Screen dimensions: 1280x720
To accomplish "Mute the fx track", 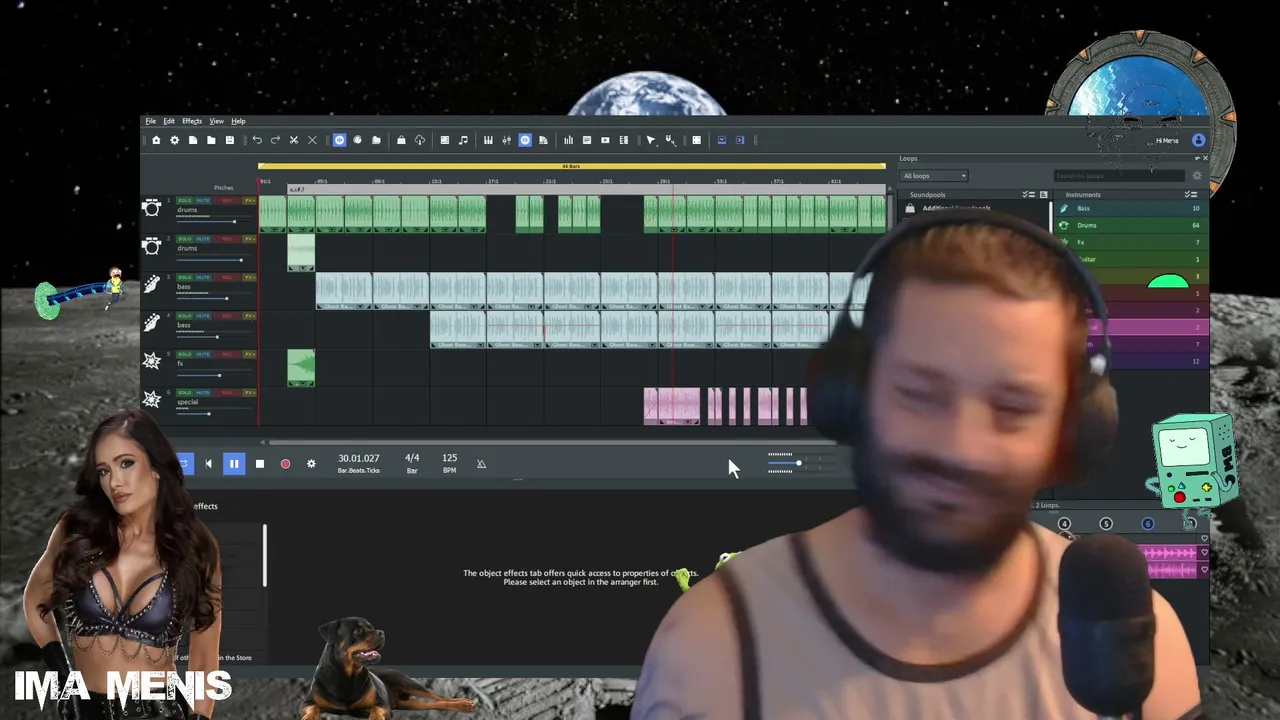I will [203, 354].
